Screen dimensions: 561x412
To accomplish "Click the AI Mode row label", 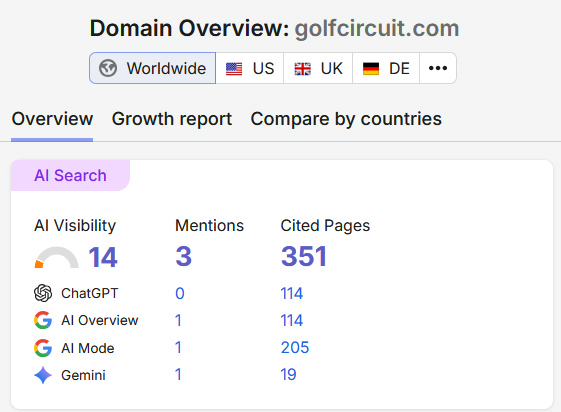I will click(x=88, y=348).
